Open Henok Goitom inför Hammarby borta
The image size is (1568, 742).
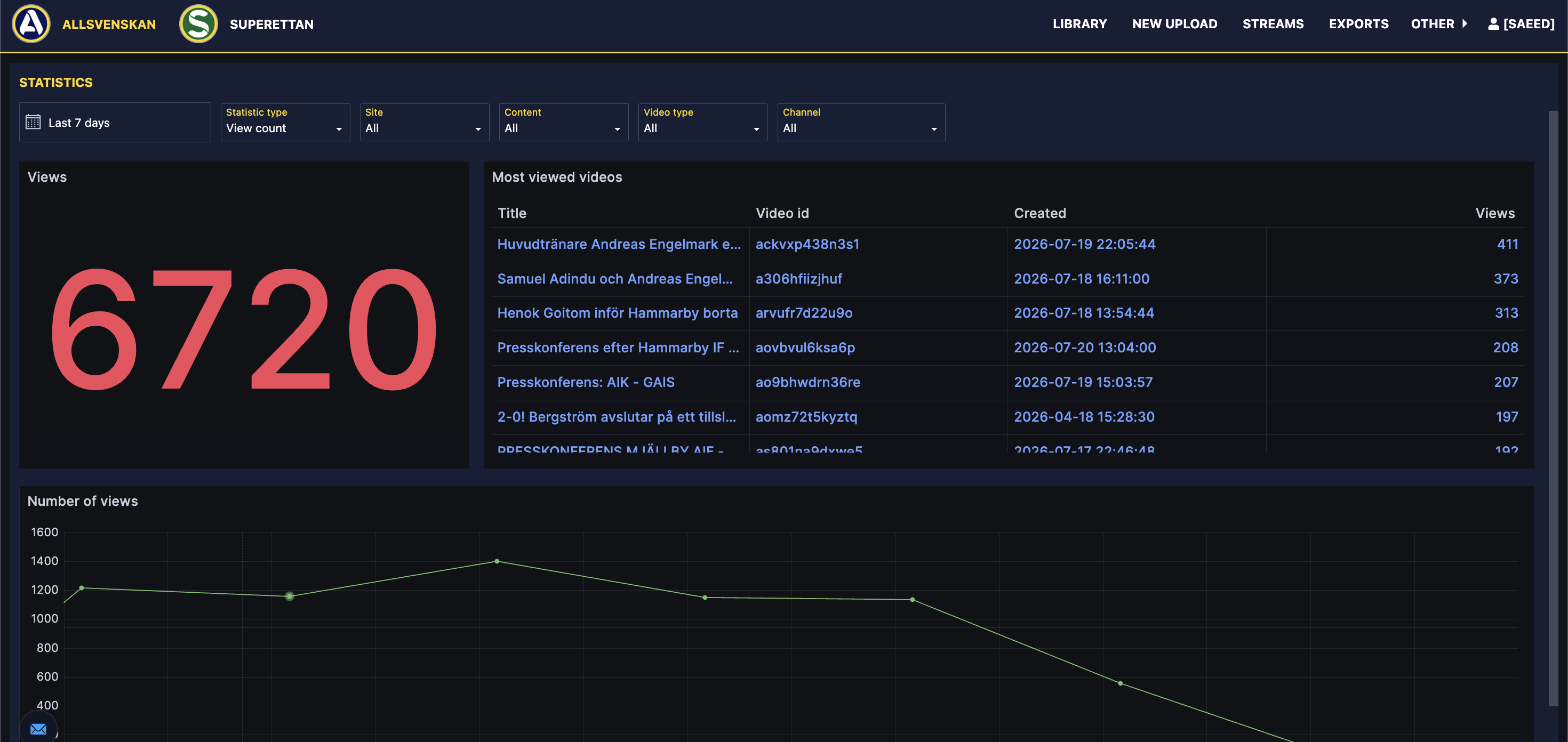pyautogui.click(x=617, y=312)
